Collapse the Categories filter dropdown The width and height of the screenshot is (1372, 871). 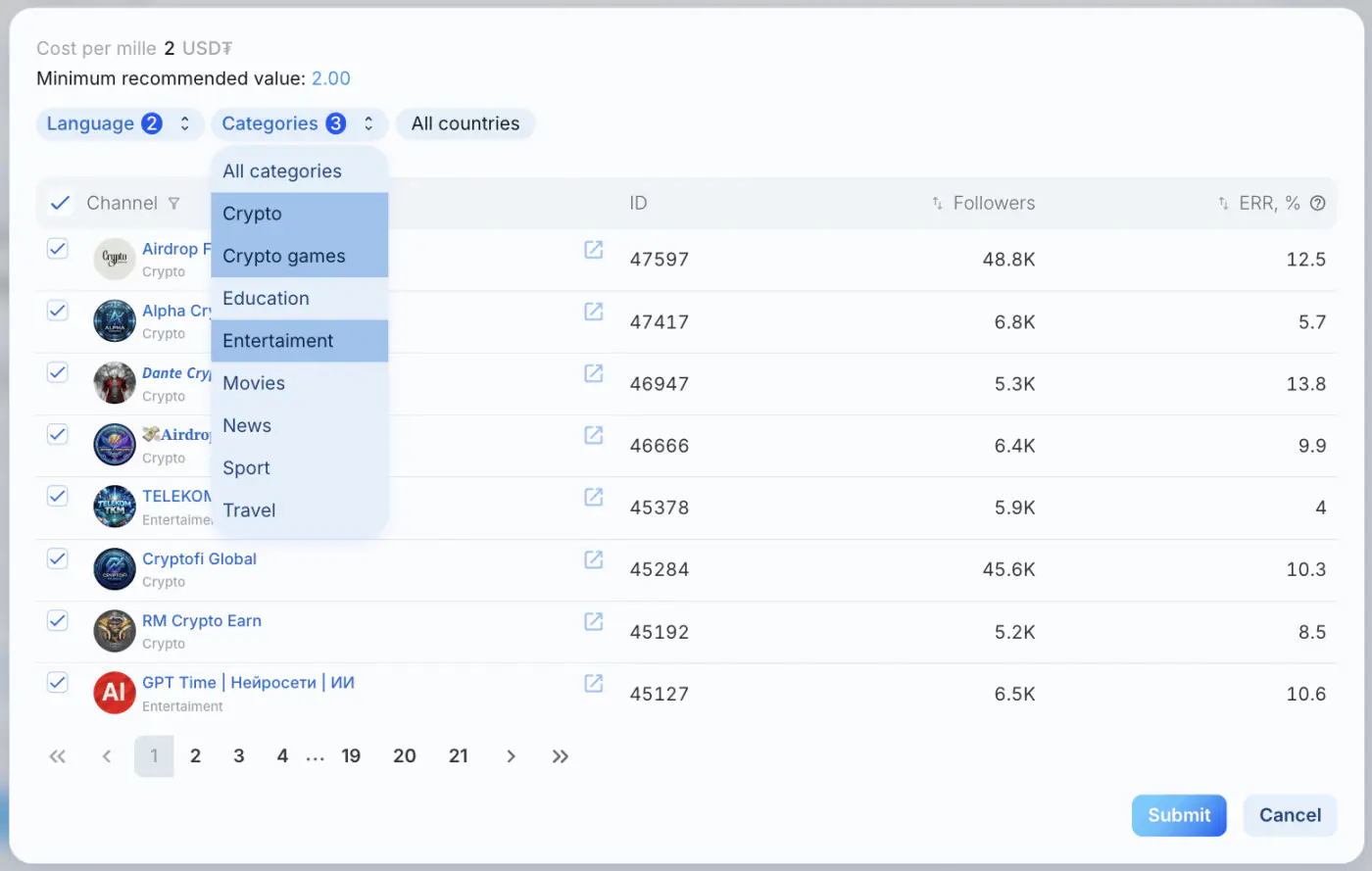(x=299, y=123)
